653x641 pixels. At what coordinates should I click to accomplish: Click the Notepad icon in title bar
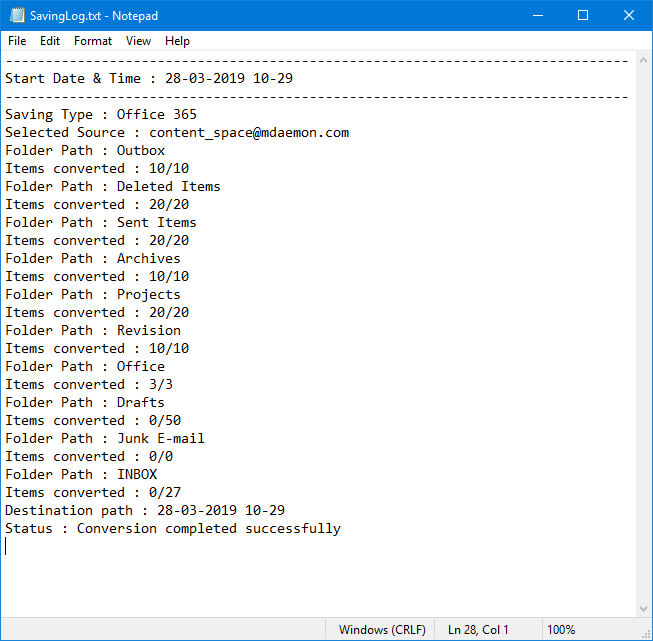(17, 15)
